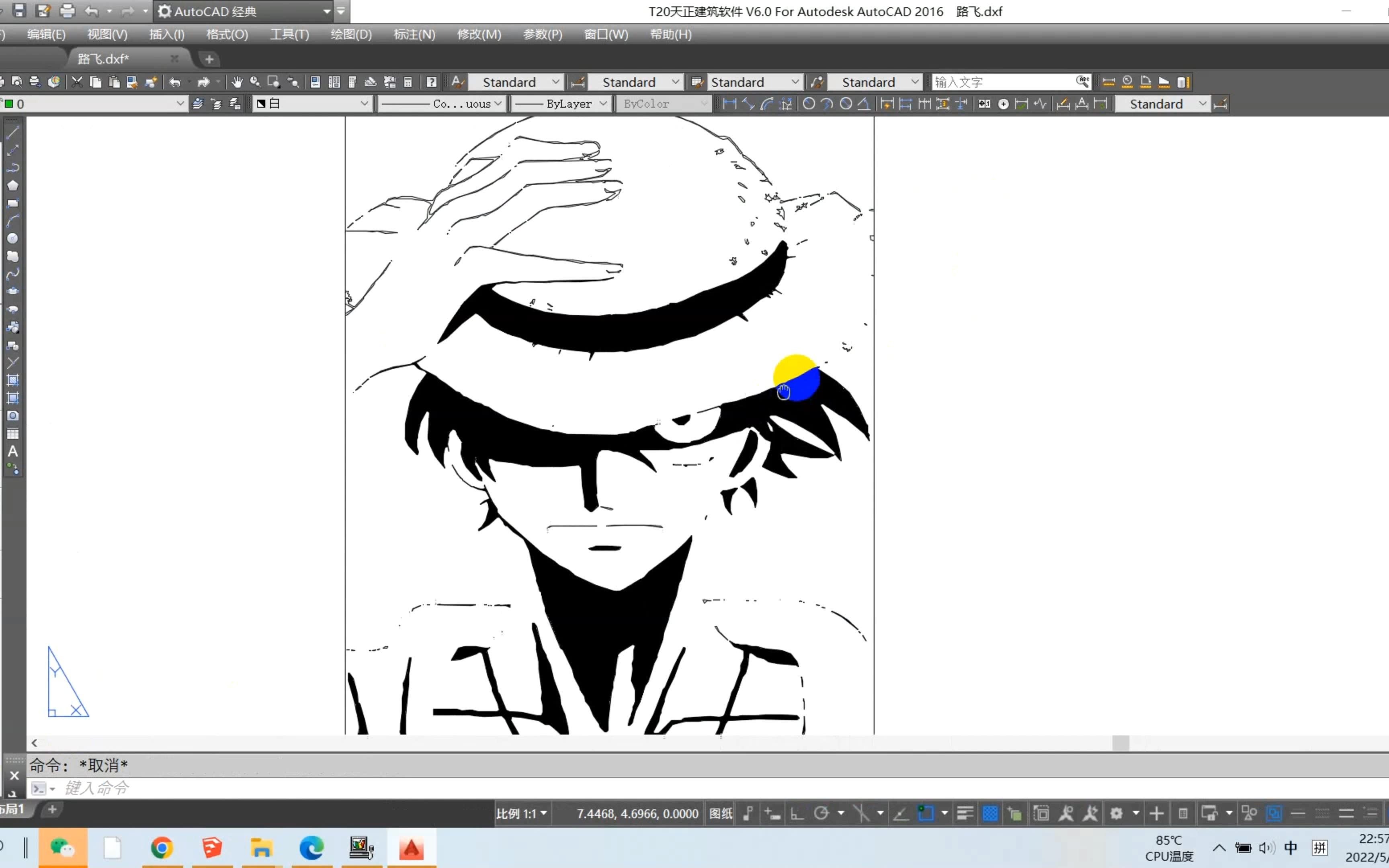The width and height of the screenshot is (1389, 868).
Task: Click the Linear dimension tool
Action: tap(729, 104)
